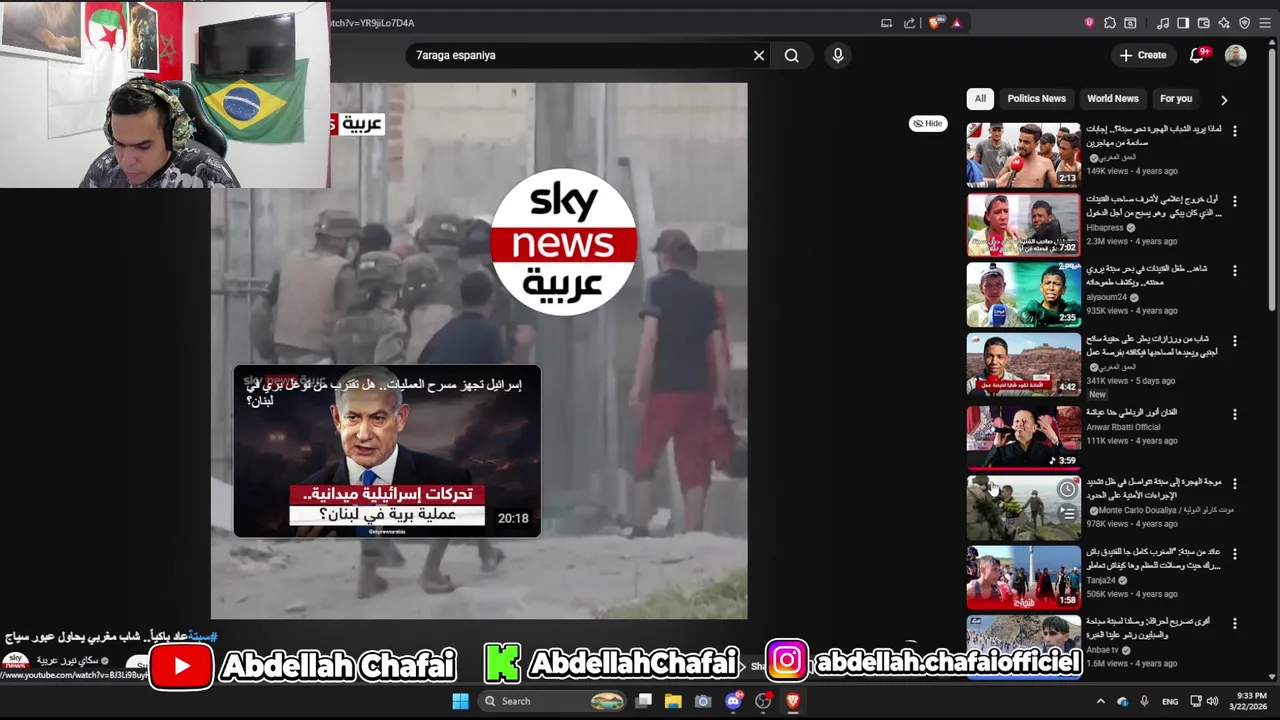Image resolution: width=1280 pixels, height=720 pixels.
Task: Add Monte Carlo video to Watch Later
Action: 1068,490
